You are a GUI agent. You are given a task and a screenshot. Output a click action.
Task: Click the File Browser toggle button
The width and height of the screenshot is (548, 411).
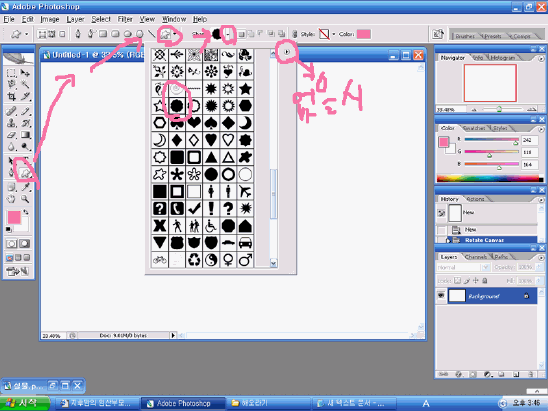(438, 34)
